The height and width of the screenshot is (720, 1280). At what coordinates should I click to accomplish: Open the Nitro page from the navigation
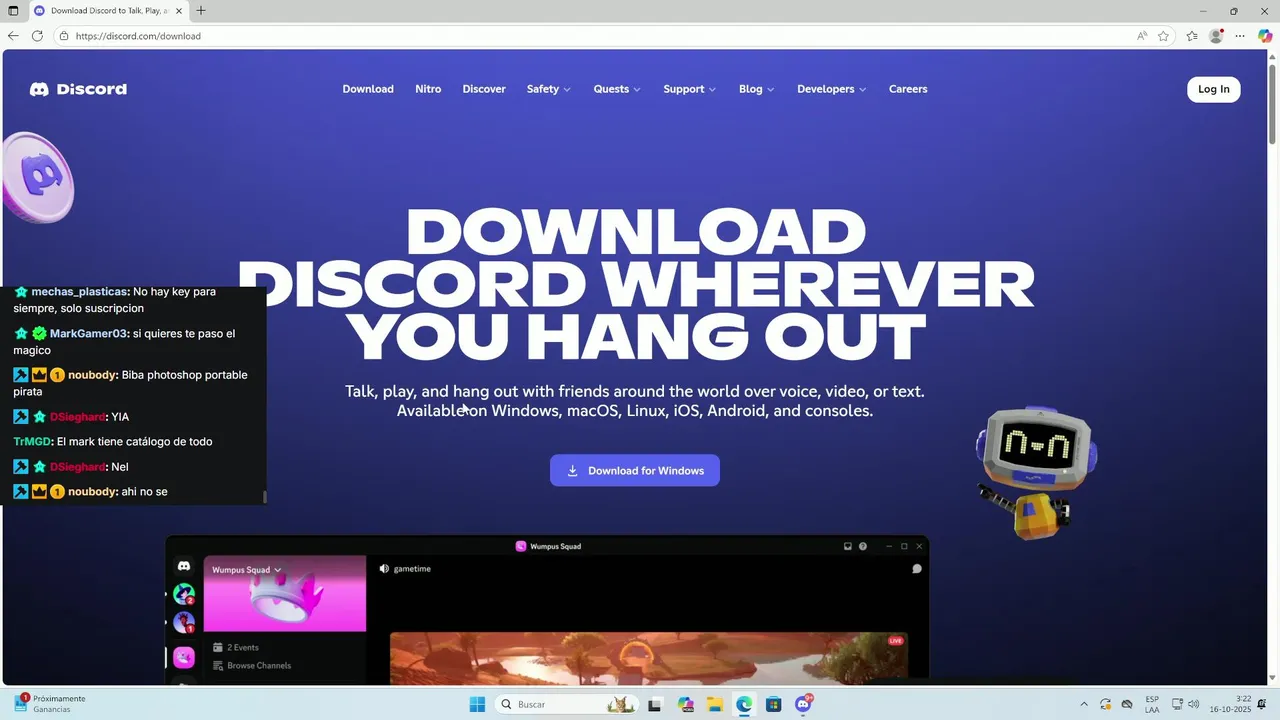point(428,89)
